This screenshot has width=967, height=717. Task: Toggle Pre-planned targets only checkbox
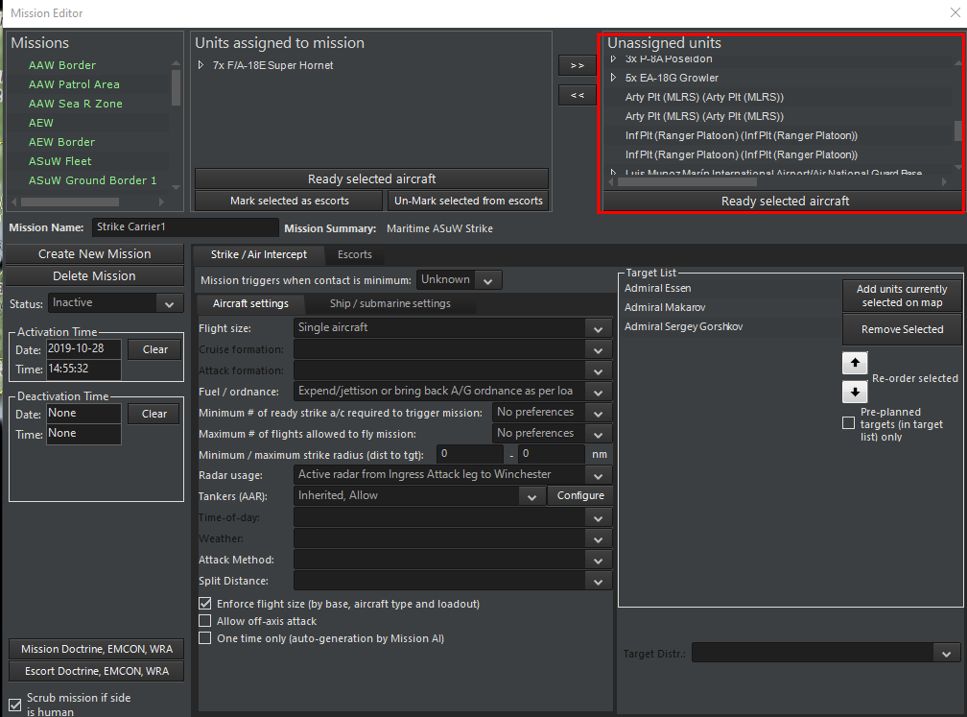849,423
